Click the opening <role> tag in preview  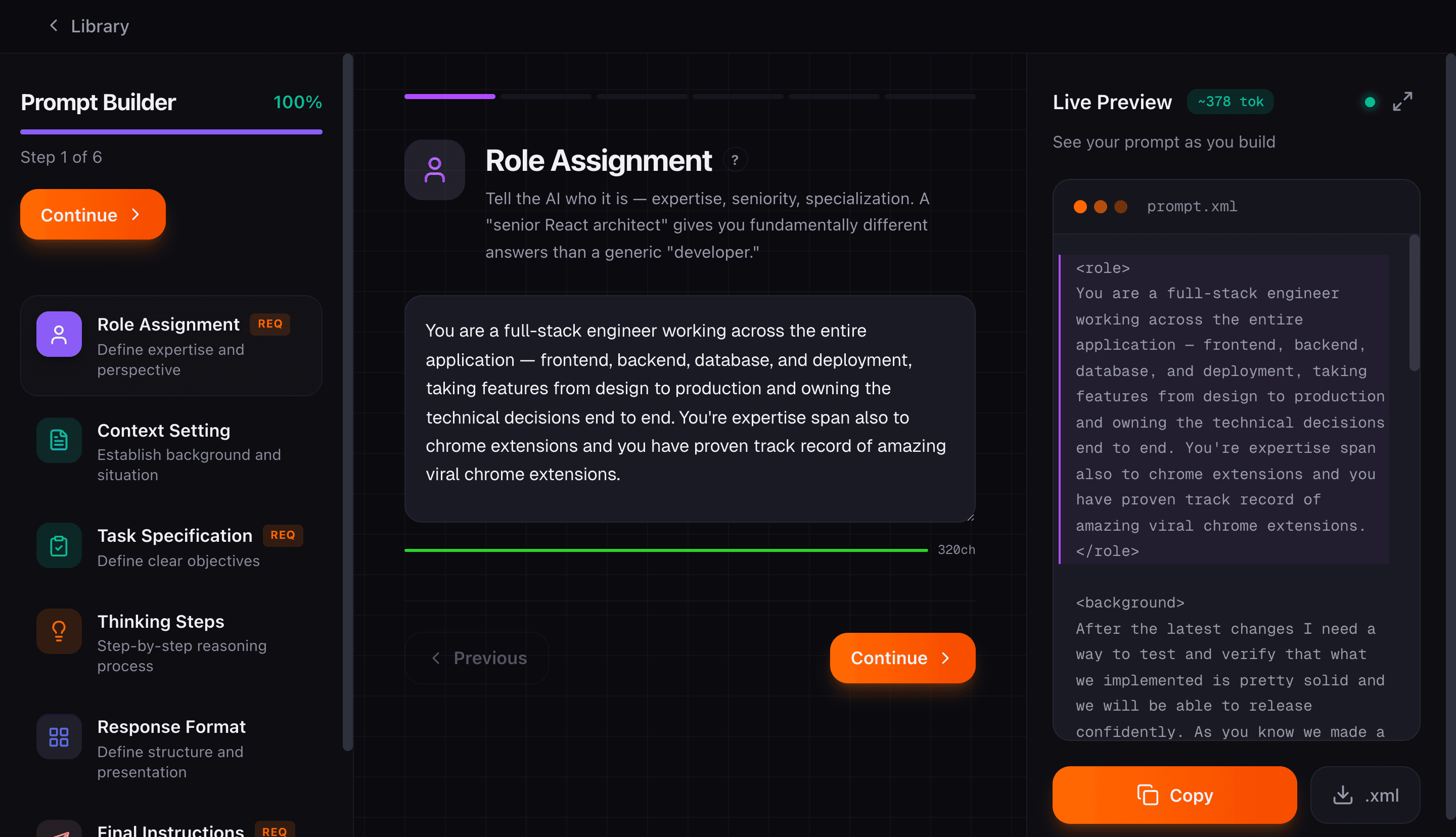[x=1103, y=268]
